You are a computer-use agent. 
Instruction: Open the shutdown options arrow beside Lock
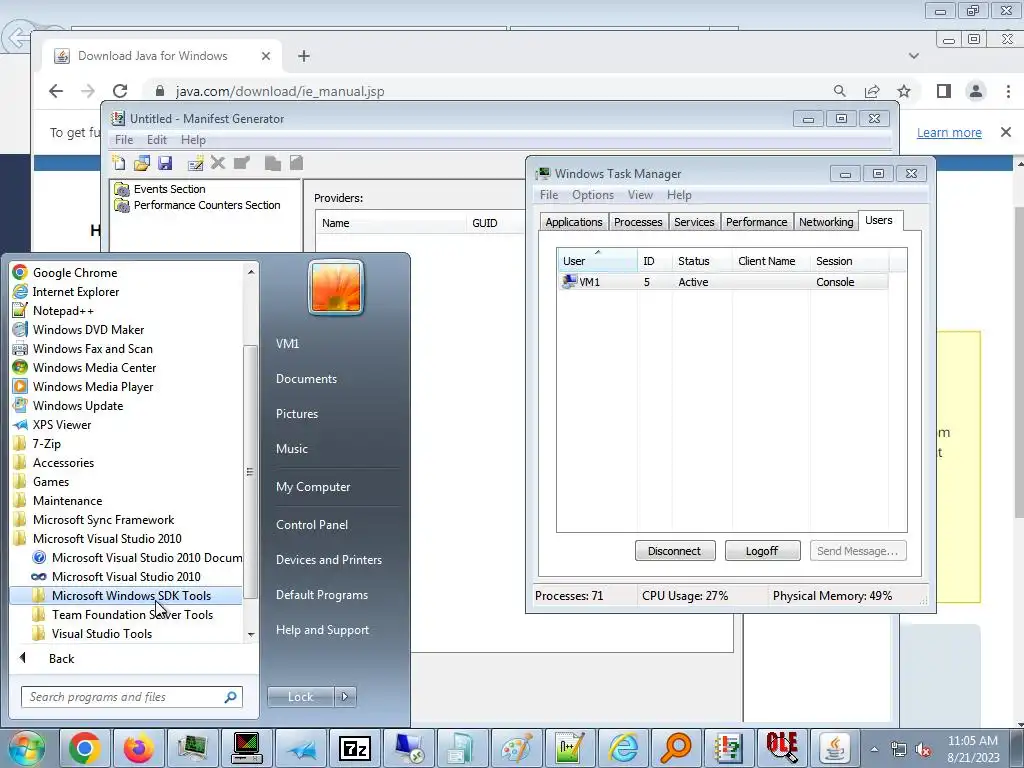[x=345, y=697]
